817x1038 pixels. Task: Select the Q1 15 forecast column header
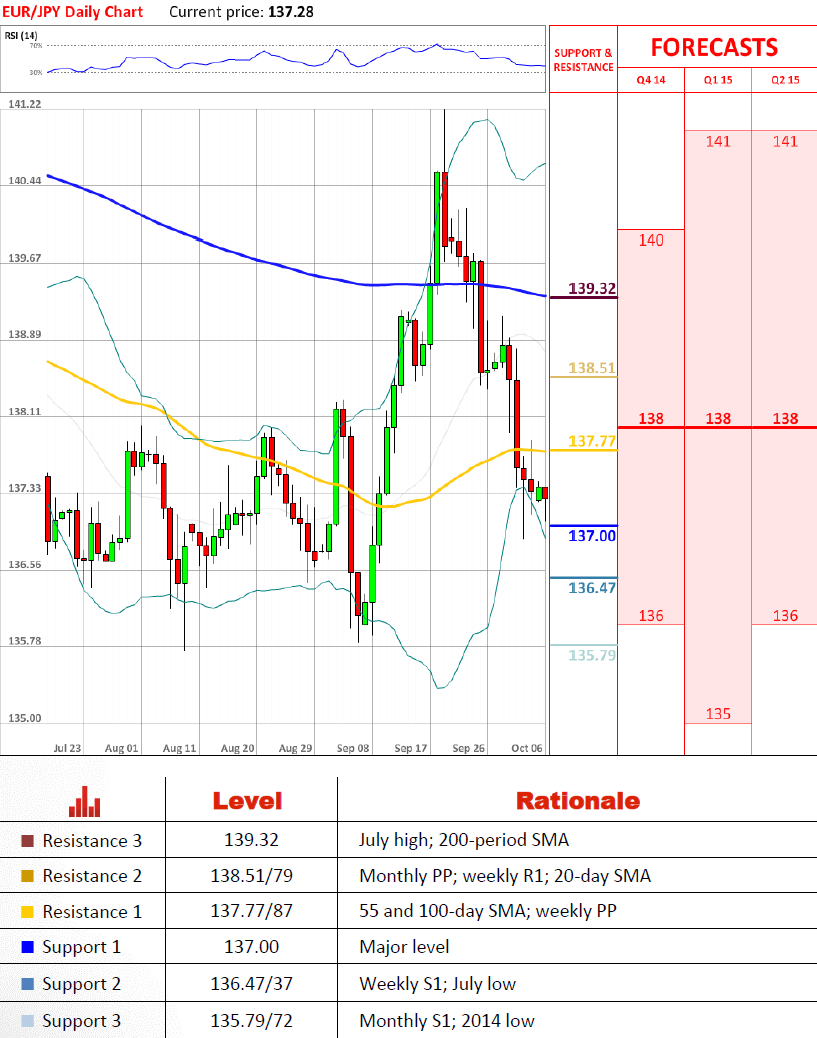tap(718, 80)
